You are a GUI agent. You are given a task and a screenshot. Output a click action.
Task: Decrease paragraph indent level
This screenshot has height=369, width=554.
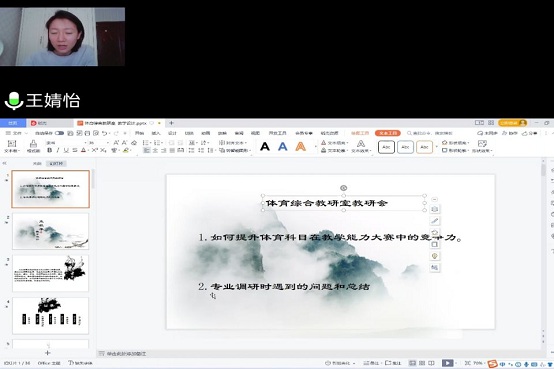[171, 143]
